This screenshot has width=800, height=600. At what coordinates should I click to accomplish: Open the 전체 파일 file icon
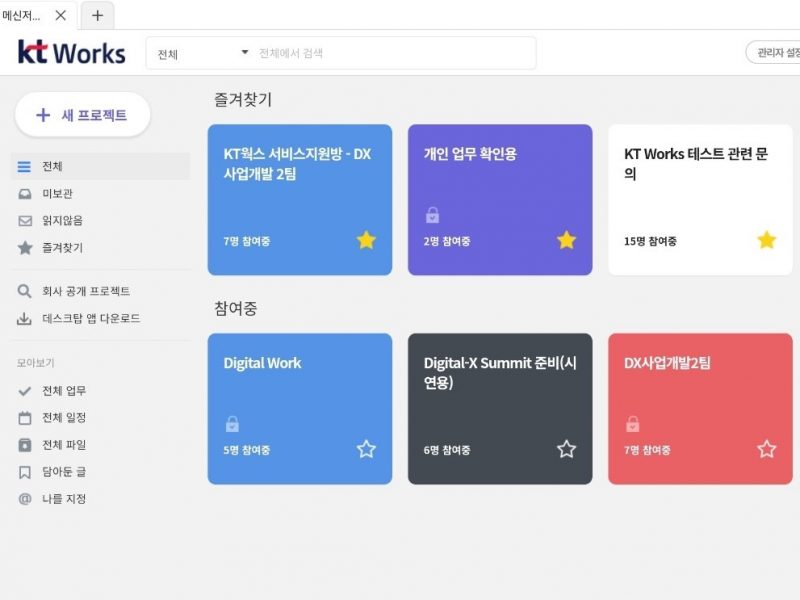[24, 445]
